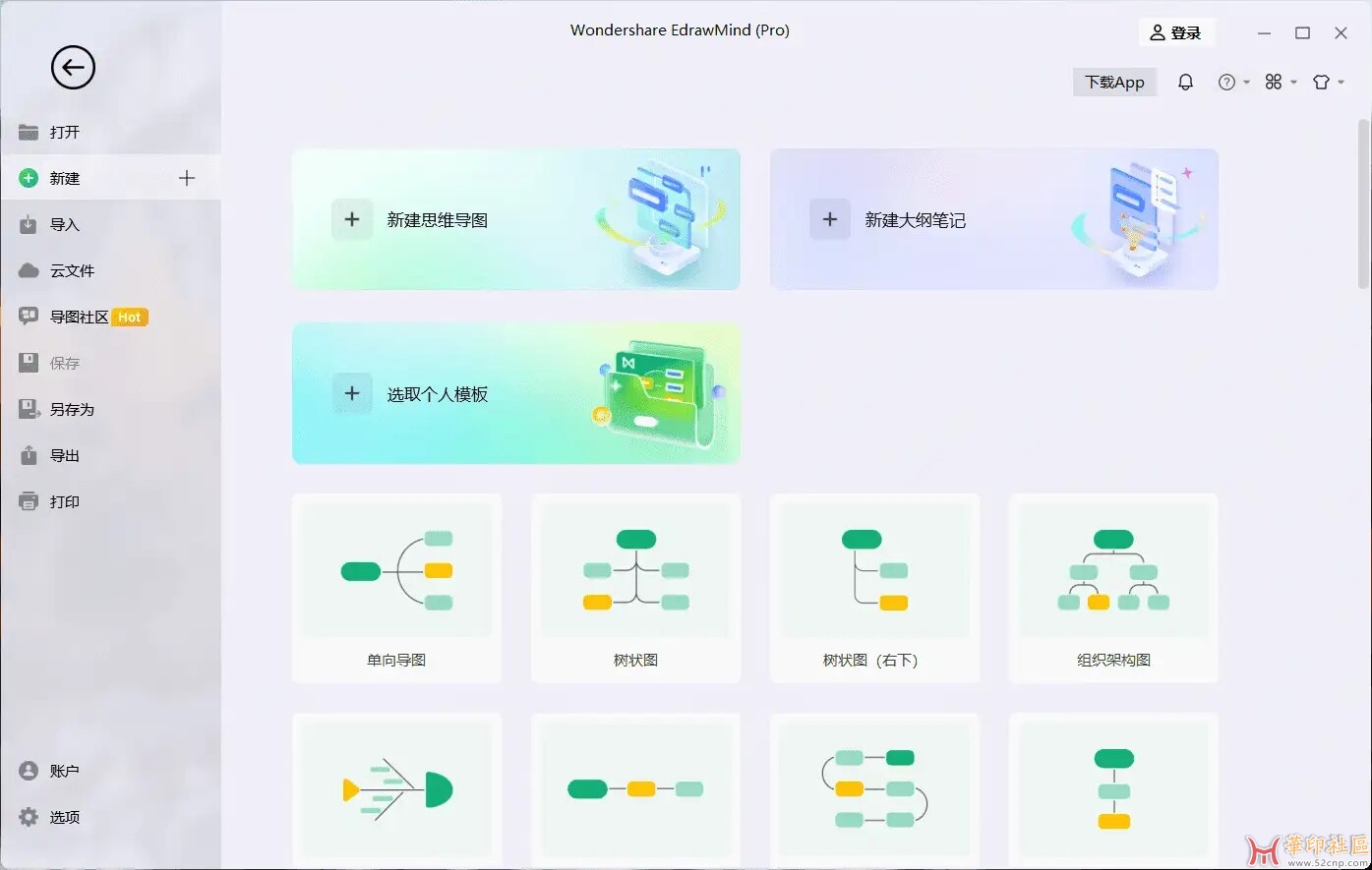Select the 树状图（右下）layout thumbnail

(x=875, y=588)
